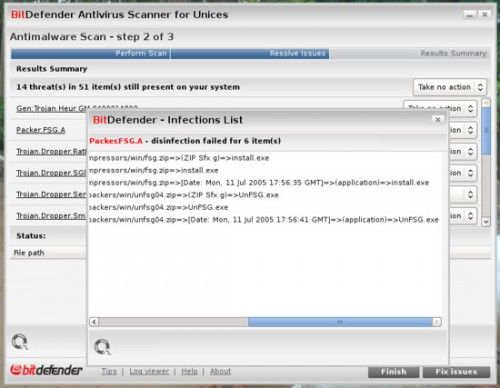Select the Resolve Issues step tab
This screenshot has height=388, width=500.
pyautogui.click(x=250, y=53)
